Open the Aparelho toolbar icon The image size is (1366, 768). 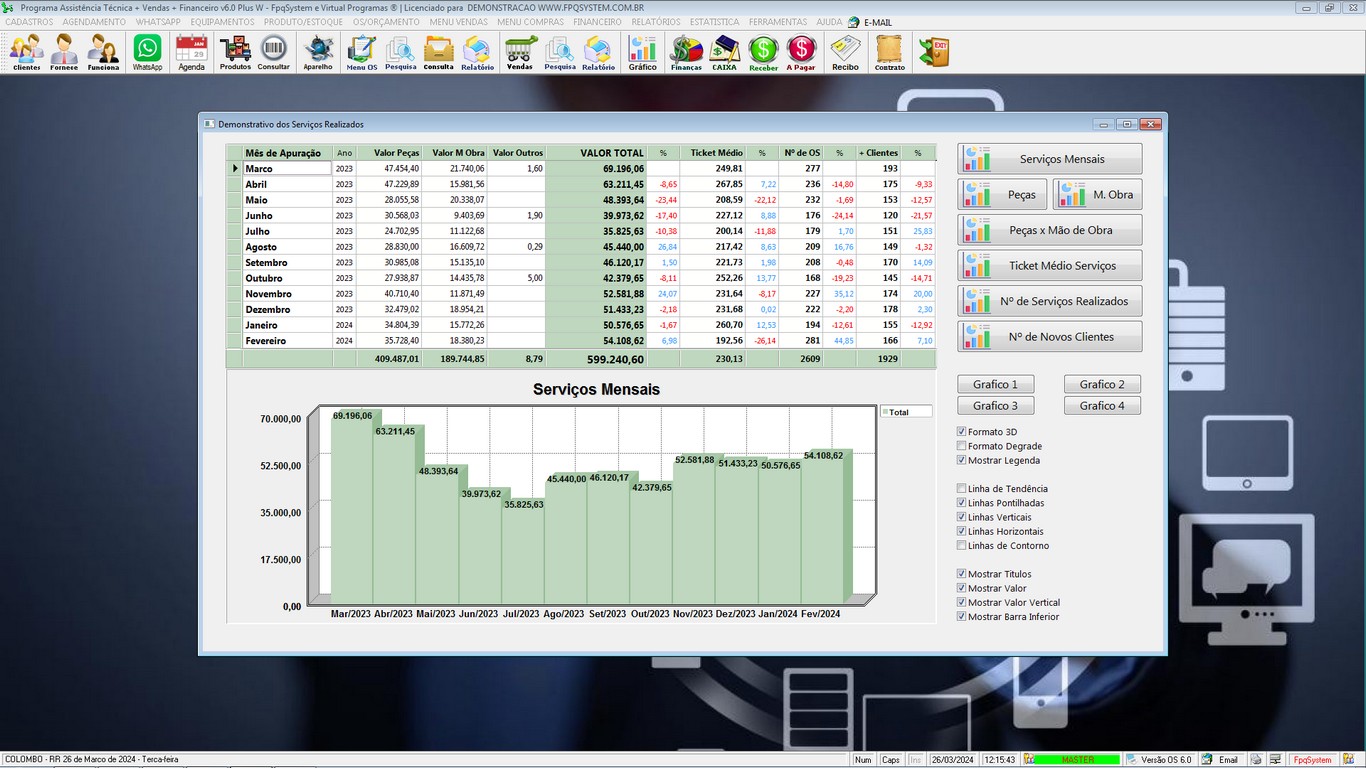tap(318, 52)
